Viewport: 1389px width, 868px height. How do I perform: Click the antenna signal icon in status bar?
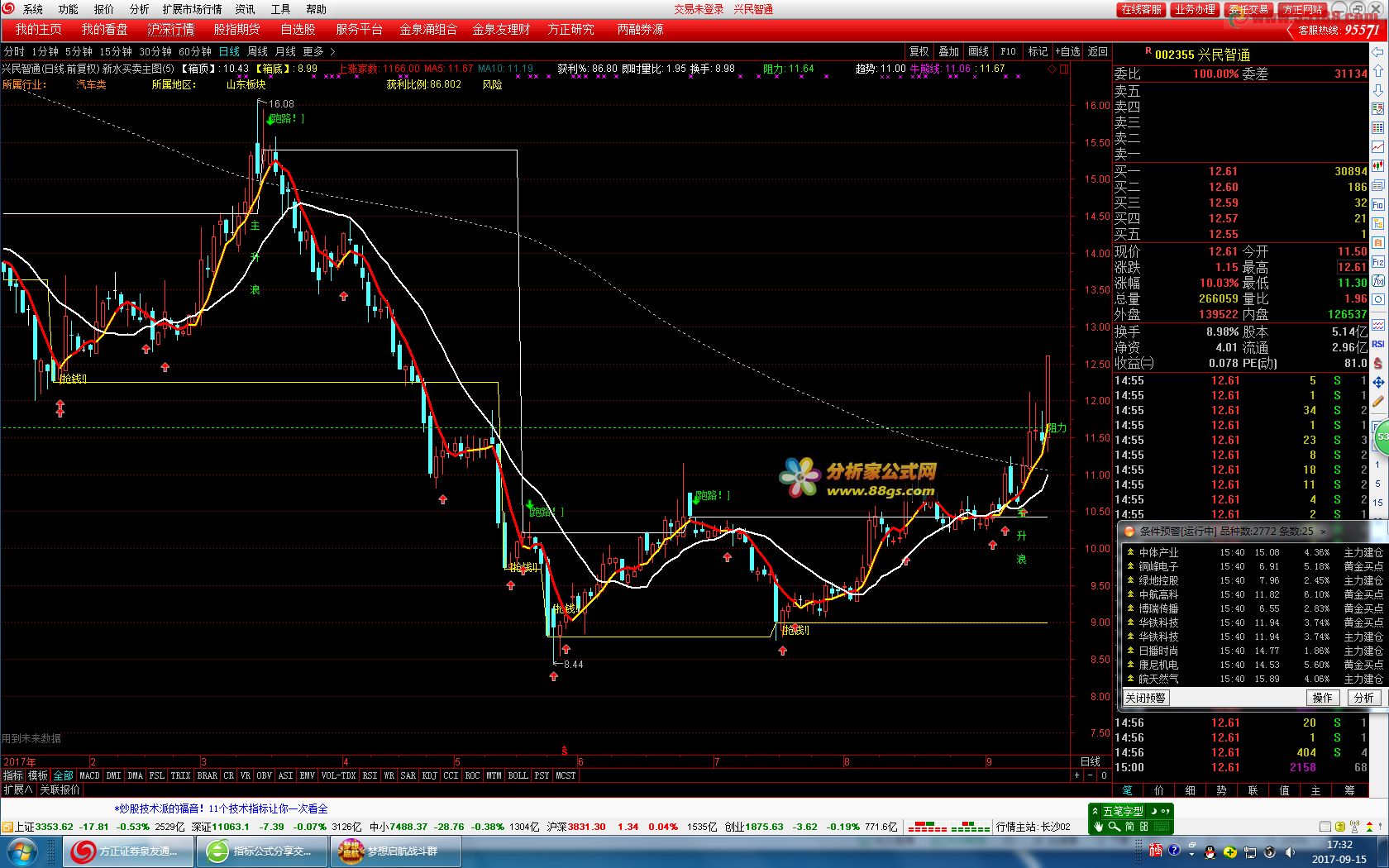[x=1355, y=827]
